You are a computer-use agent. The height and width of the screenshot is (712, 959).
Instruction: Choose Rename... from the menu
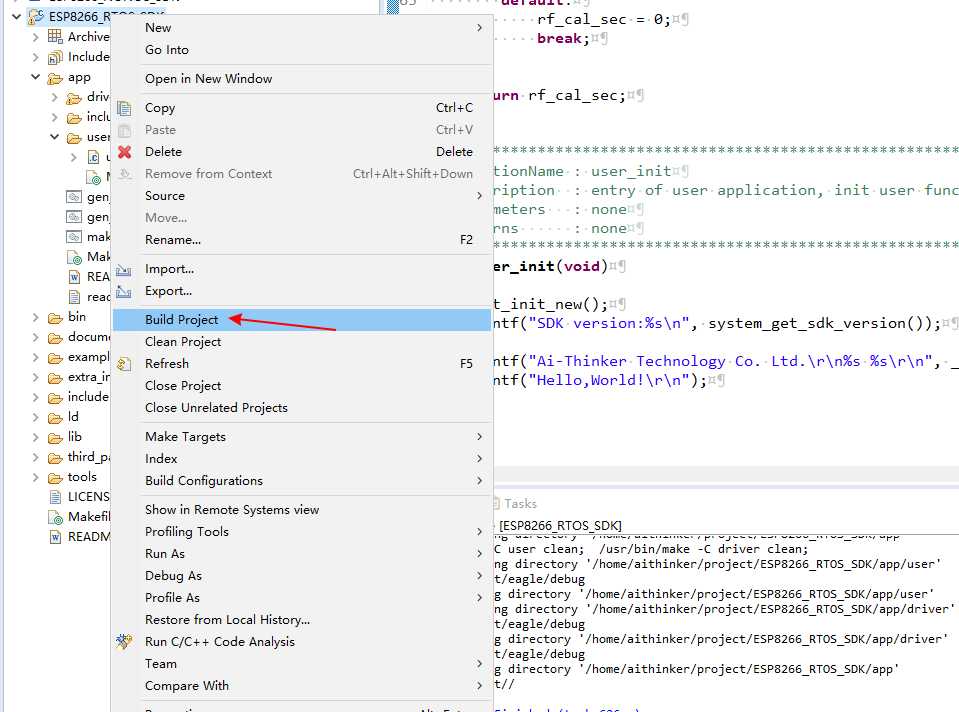[x=302, y=240]
